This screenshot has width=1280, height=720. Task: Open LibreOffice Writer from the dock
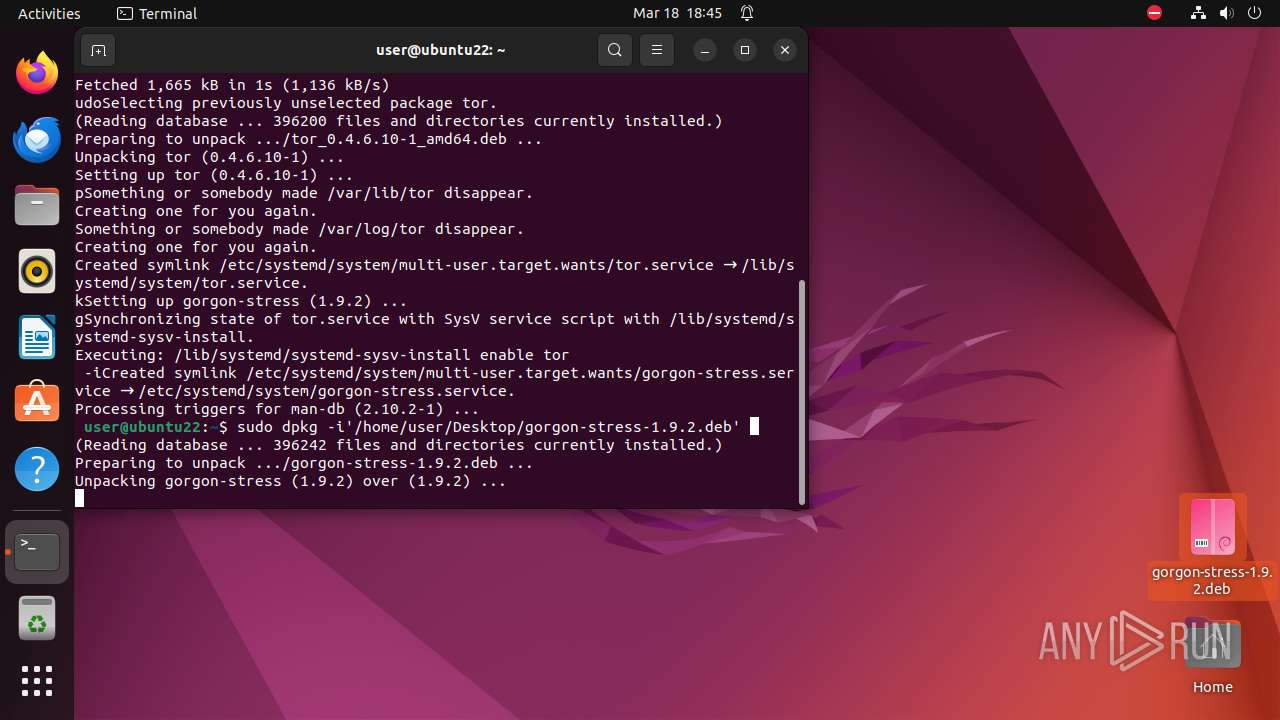tap(37, 337)
